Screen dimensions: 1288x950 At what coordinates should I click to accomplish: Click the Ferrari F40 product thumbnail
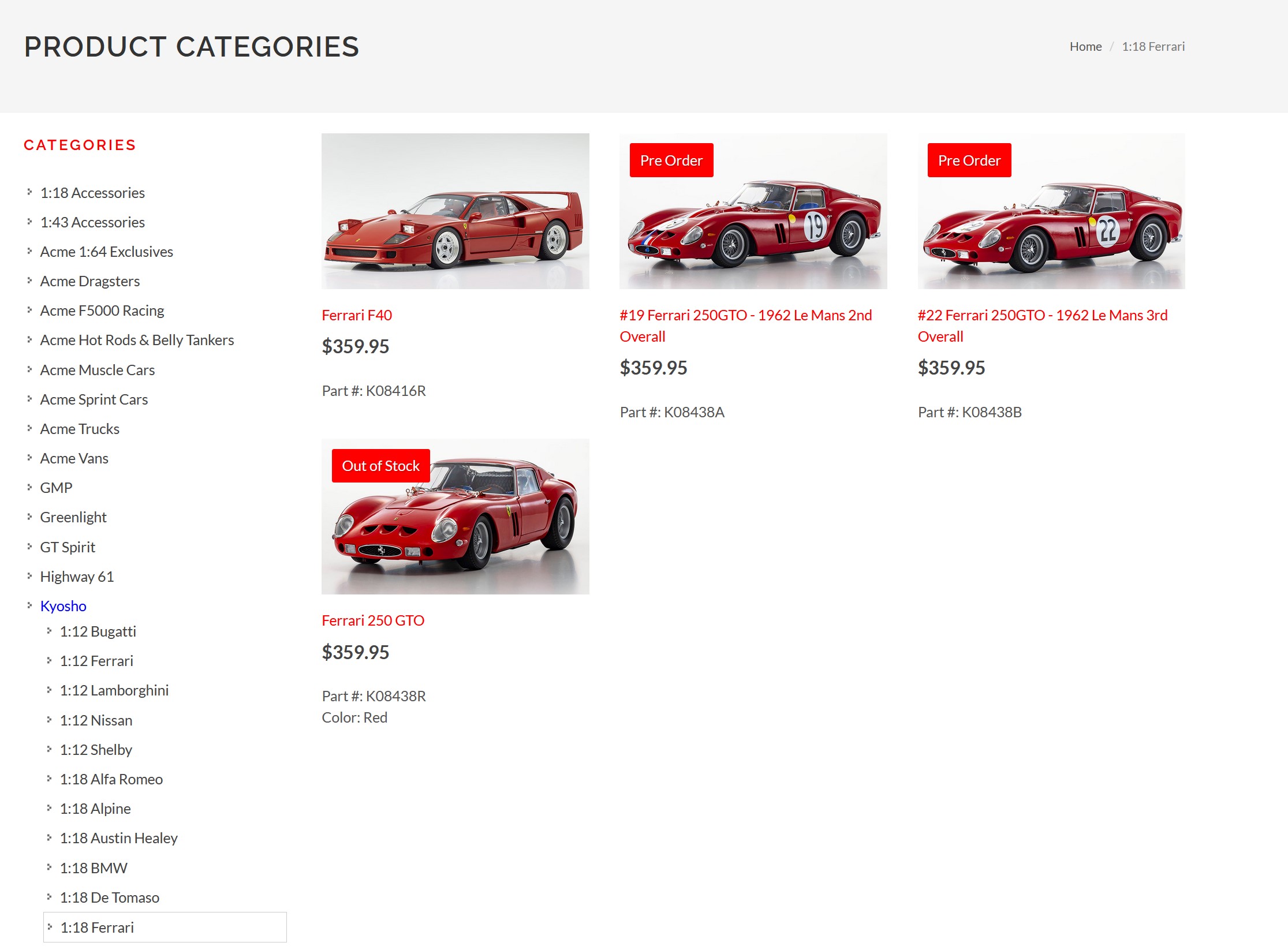coord(455,211)
